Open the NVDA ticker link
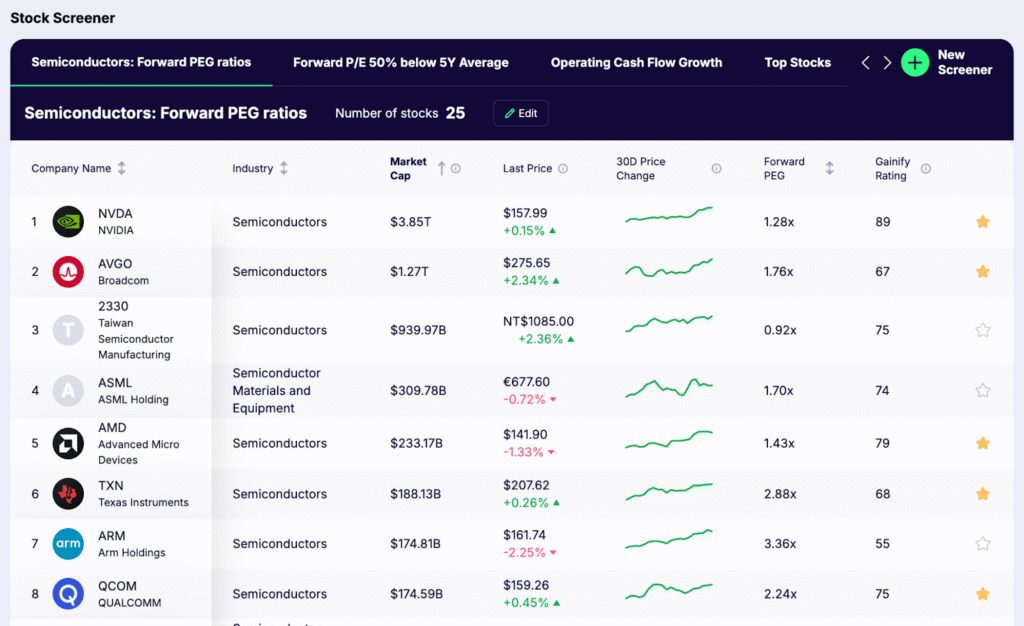1024x626 pixels. [115, 213]
